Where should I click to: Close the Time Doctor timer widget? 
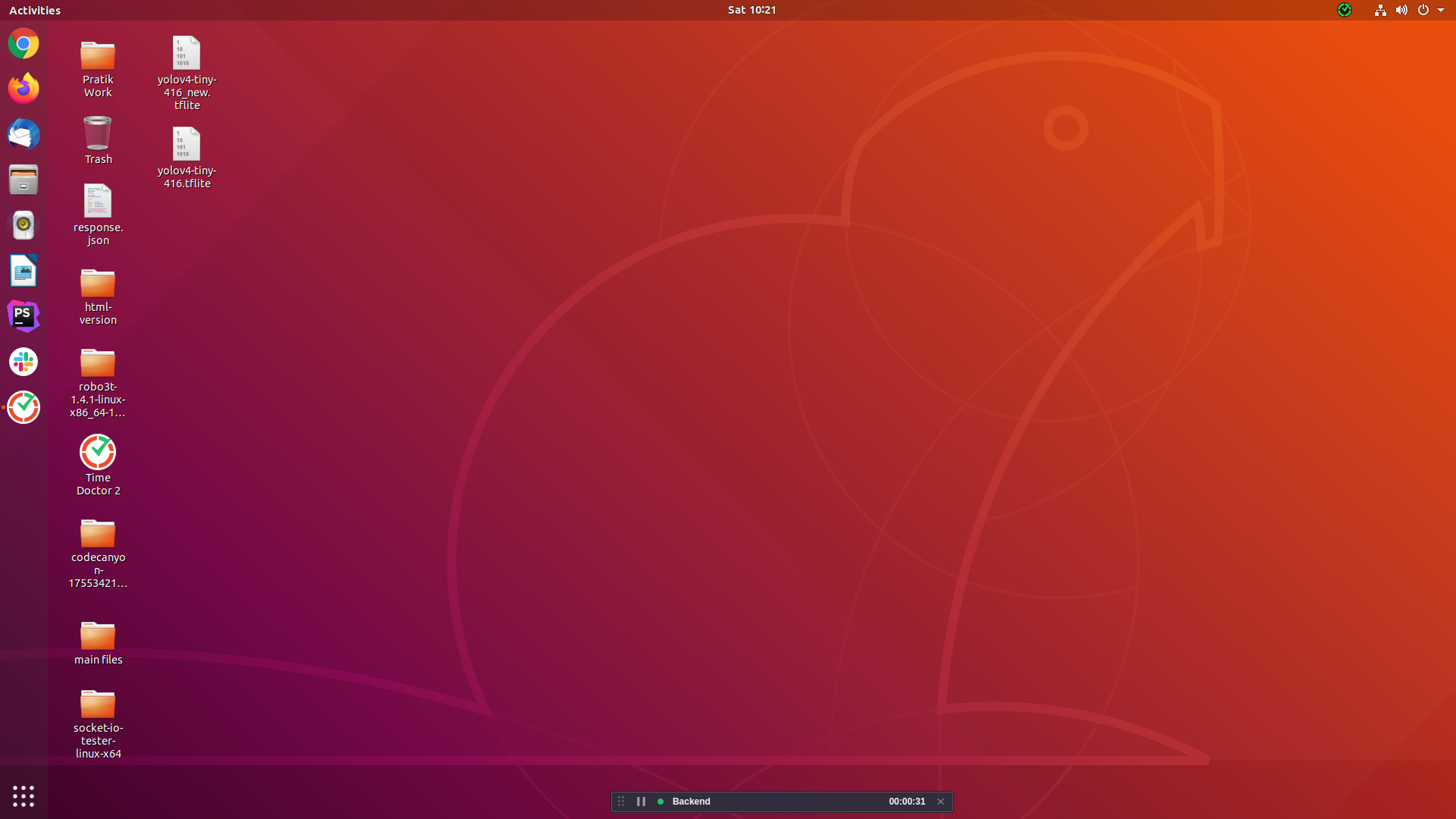click(940, 802)
